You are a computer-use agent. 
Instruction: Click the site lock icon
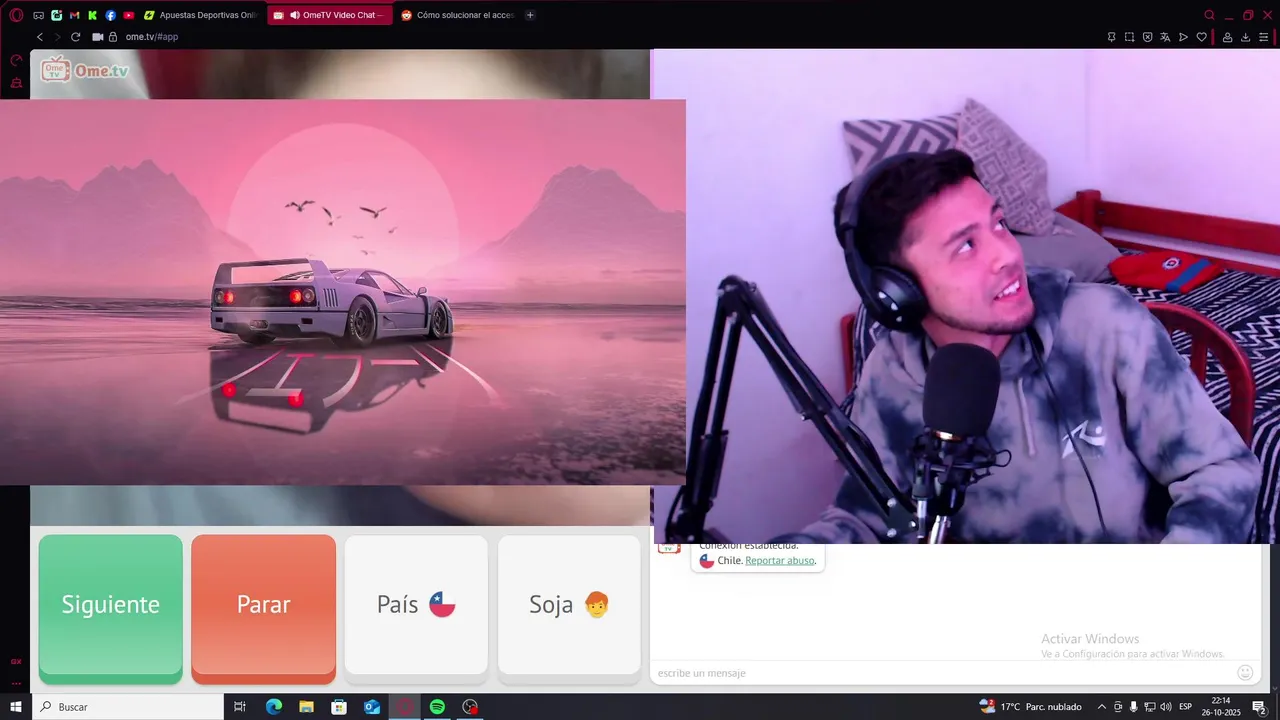click(x=113, y=37)
